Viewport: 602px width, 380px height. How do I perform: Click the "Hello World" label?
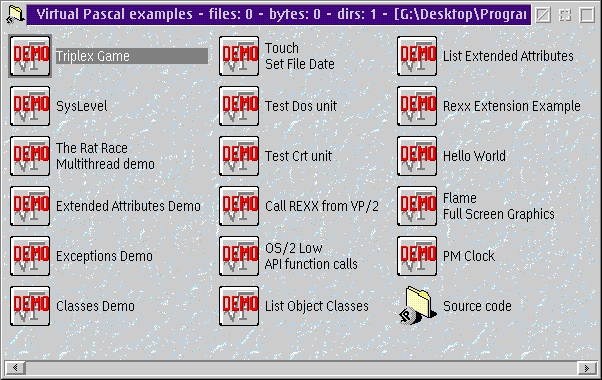click(x=475, y=156)
